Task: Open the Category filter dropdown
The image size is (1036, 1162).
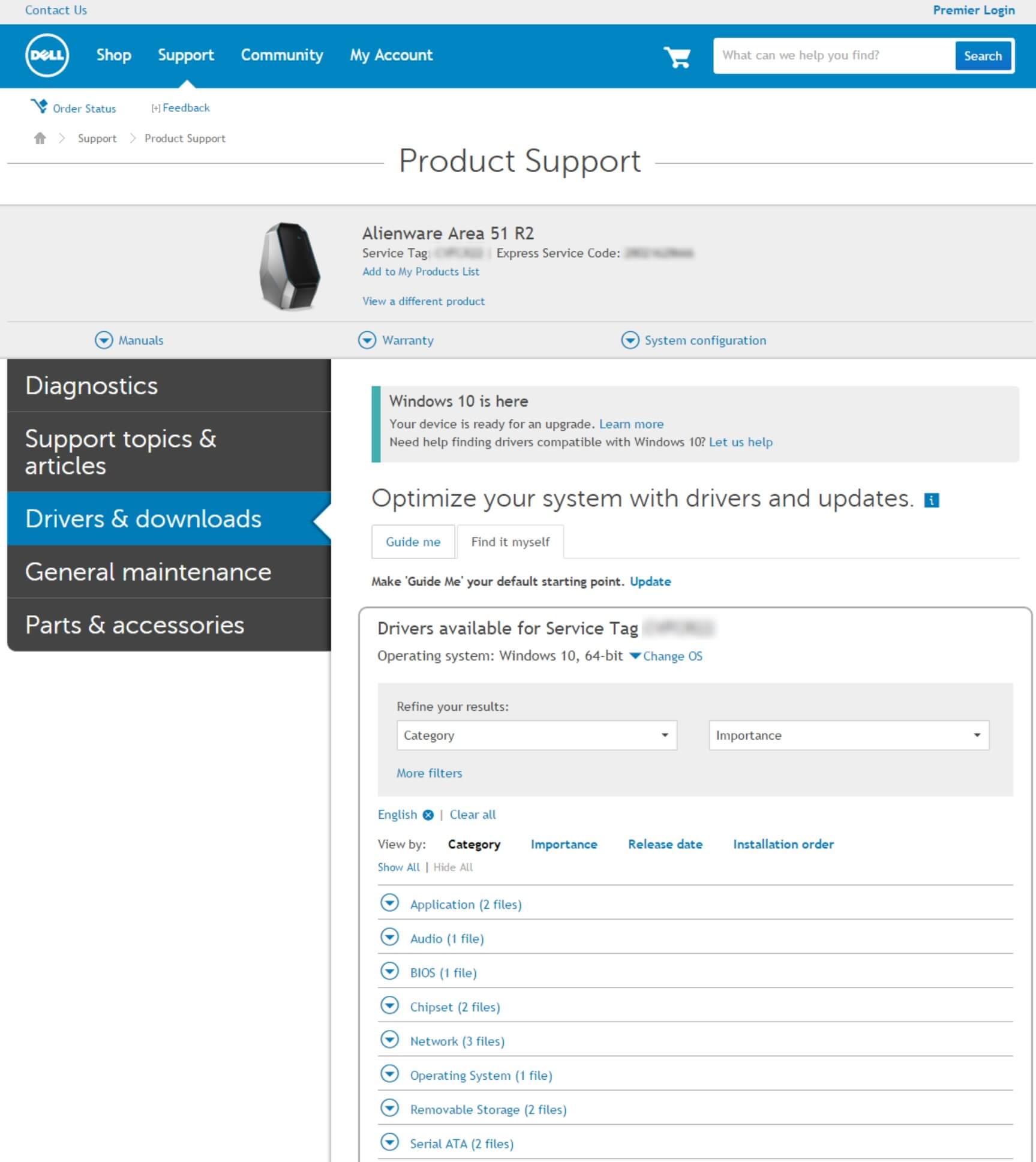Action: 536,735
